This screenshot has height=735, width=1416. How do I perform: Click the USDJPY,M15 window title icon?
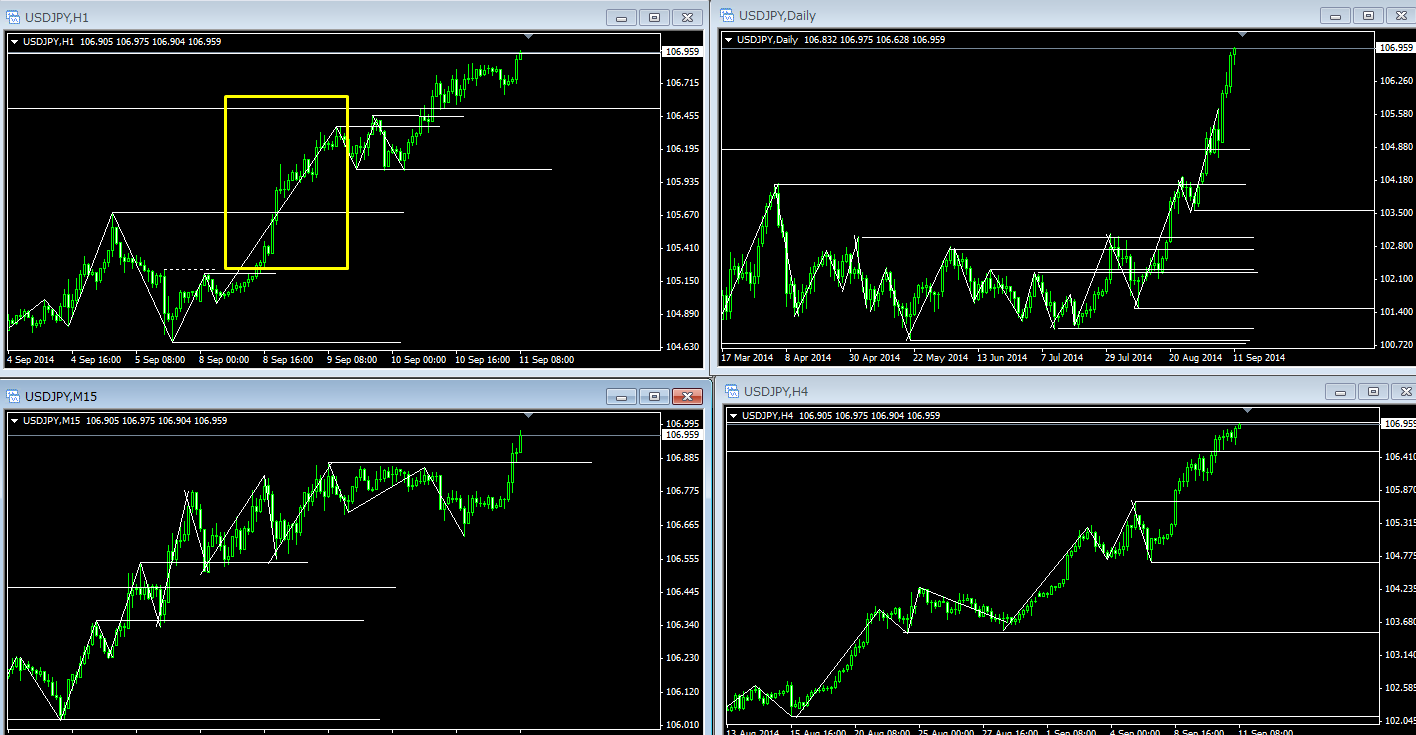click(13, 396)
